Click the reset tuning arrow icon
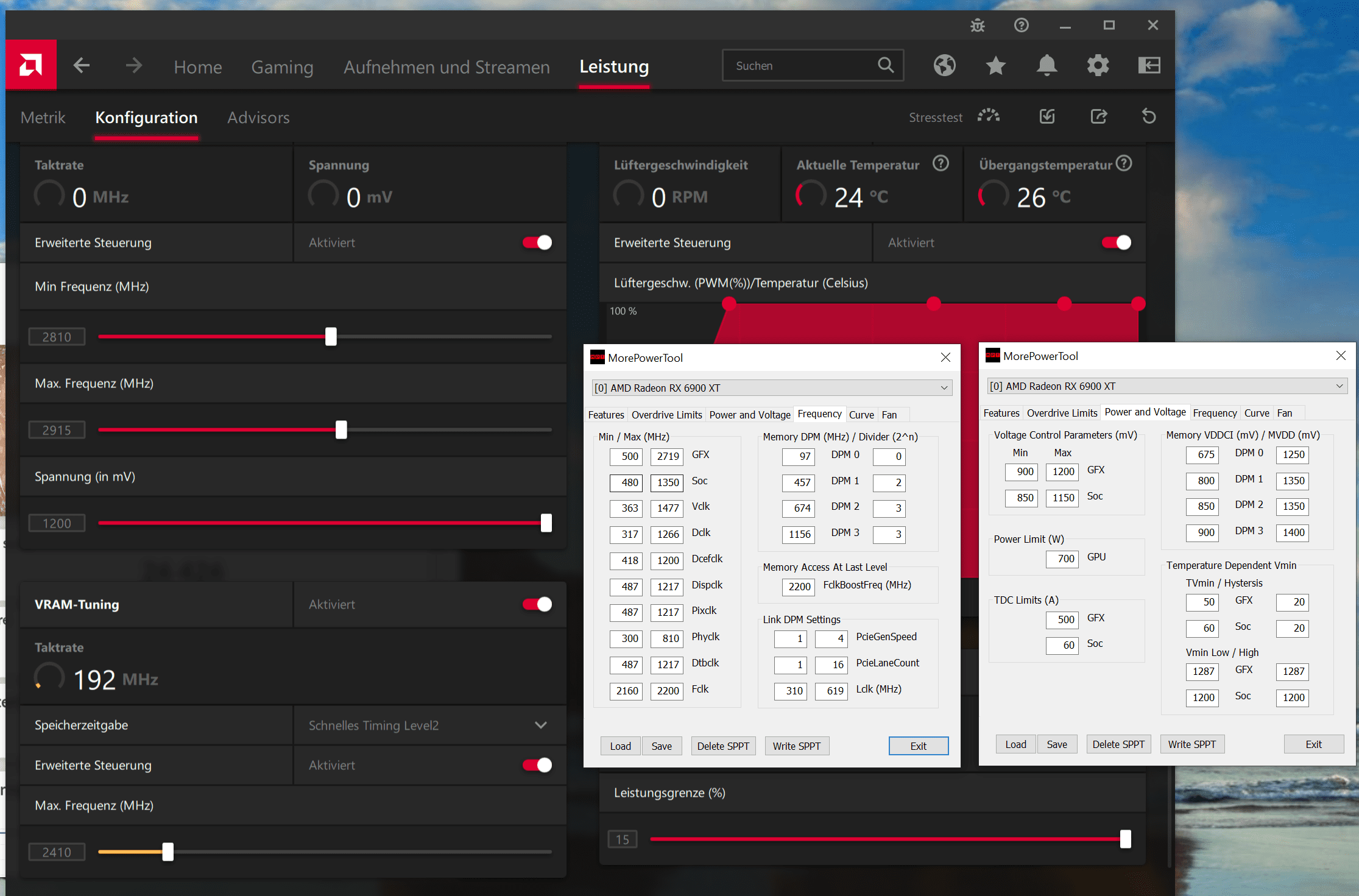 [1149, 116]
